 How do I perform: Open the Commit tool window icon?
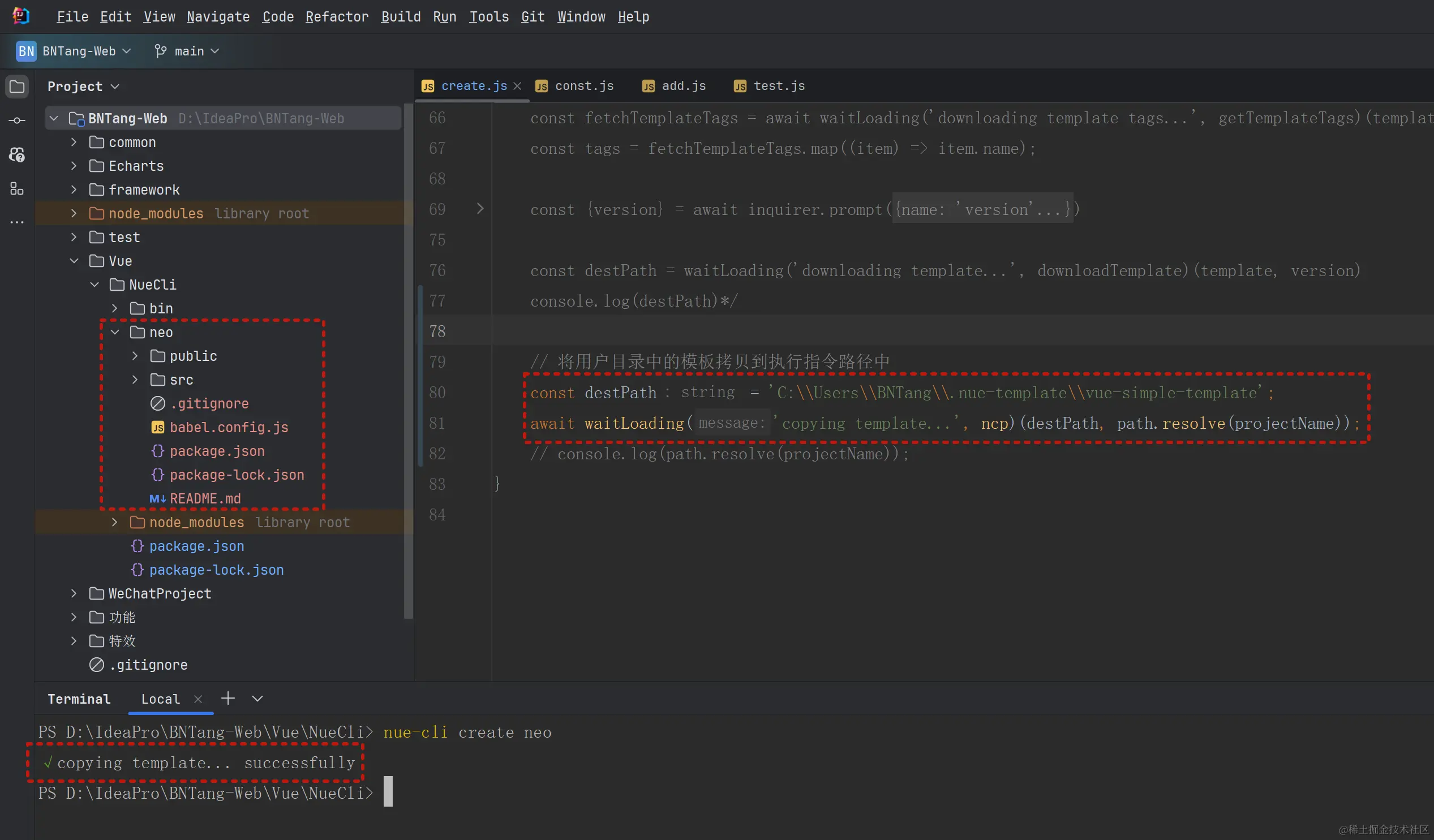tap(17, 120)
